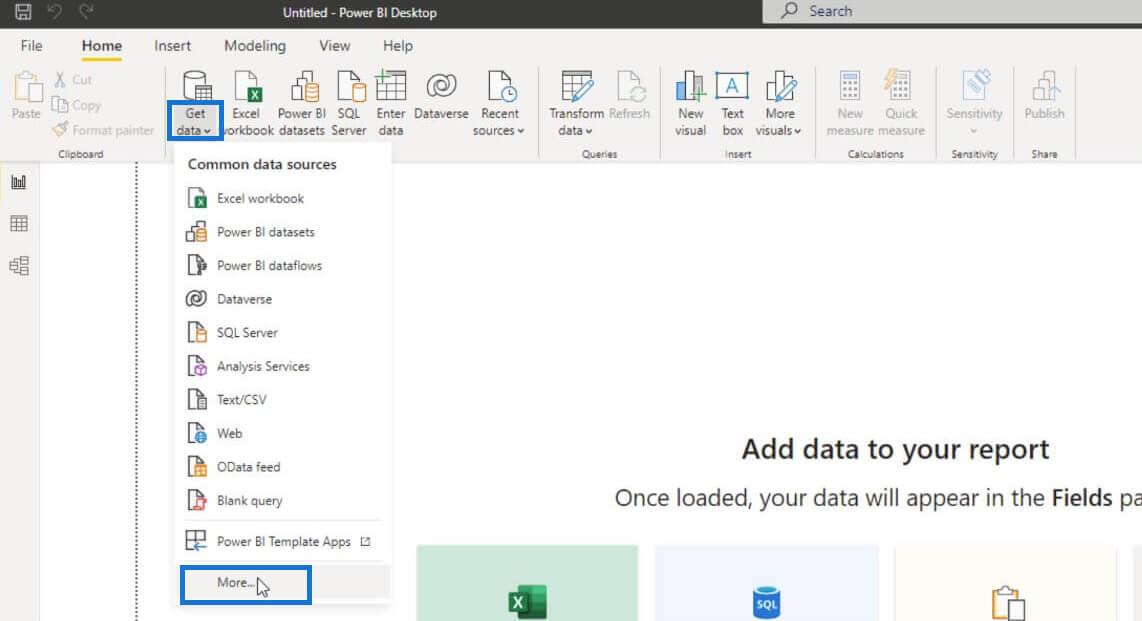The height and width of the screenshot is (621, 1142).
Task: Click the Format painter tool
Action: pos(103,130)
